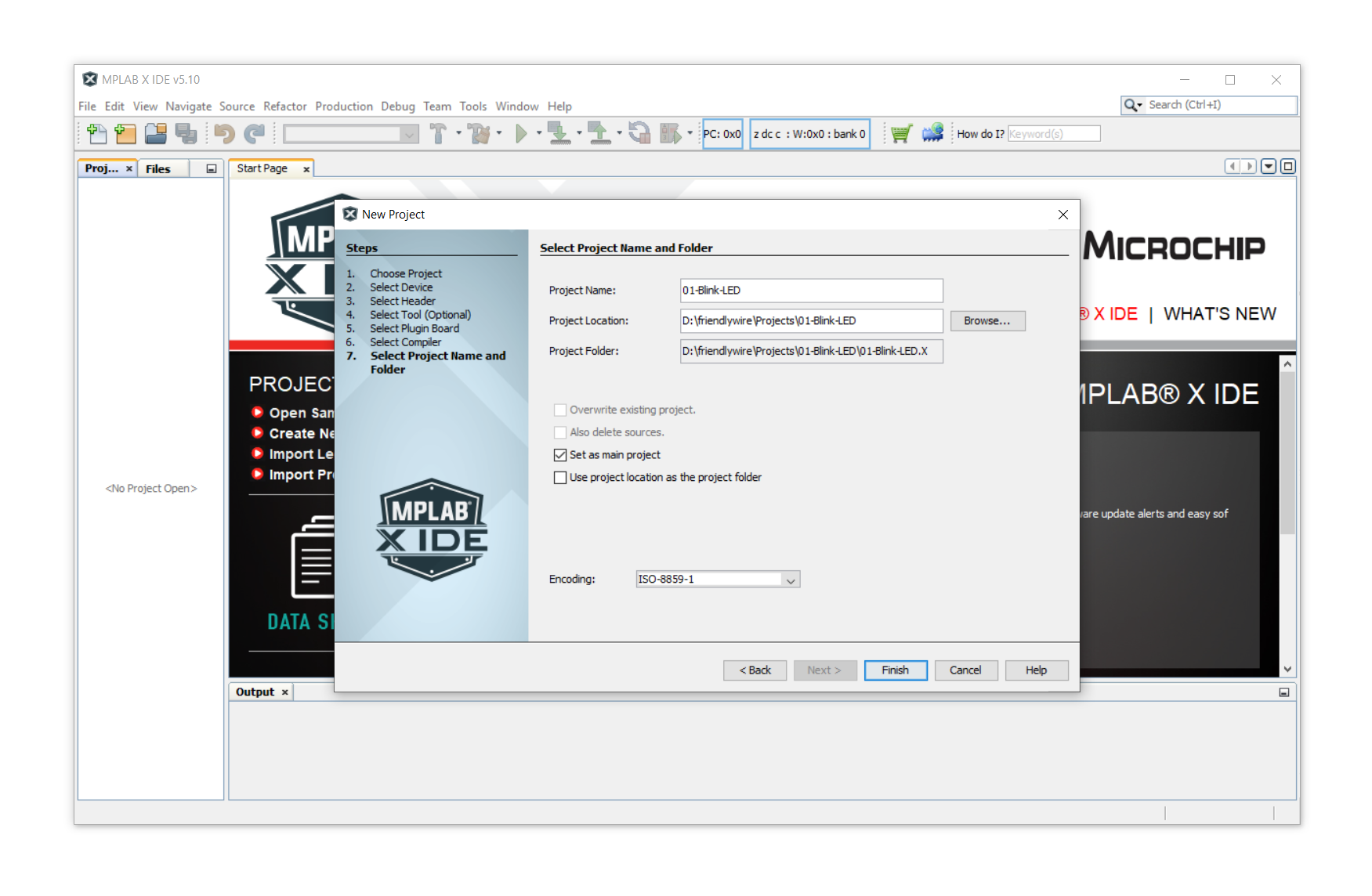Expand the Build Project dropdown arrow

459,133
